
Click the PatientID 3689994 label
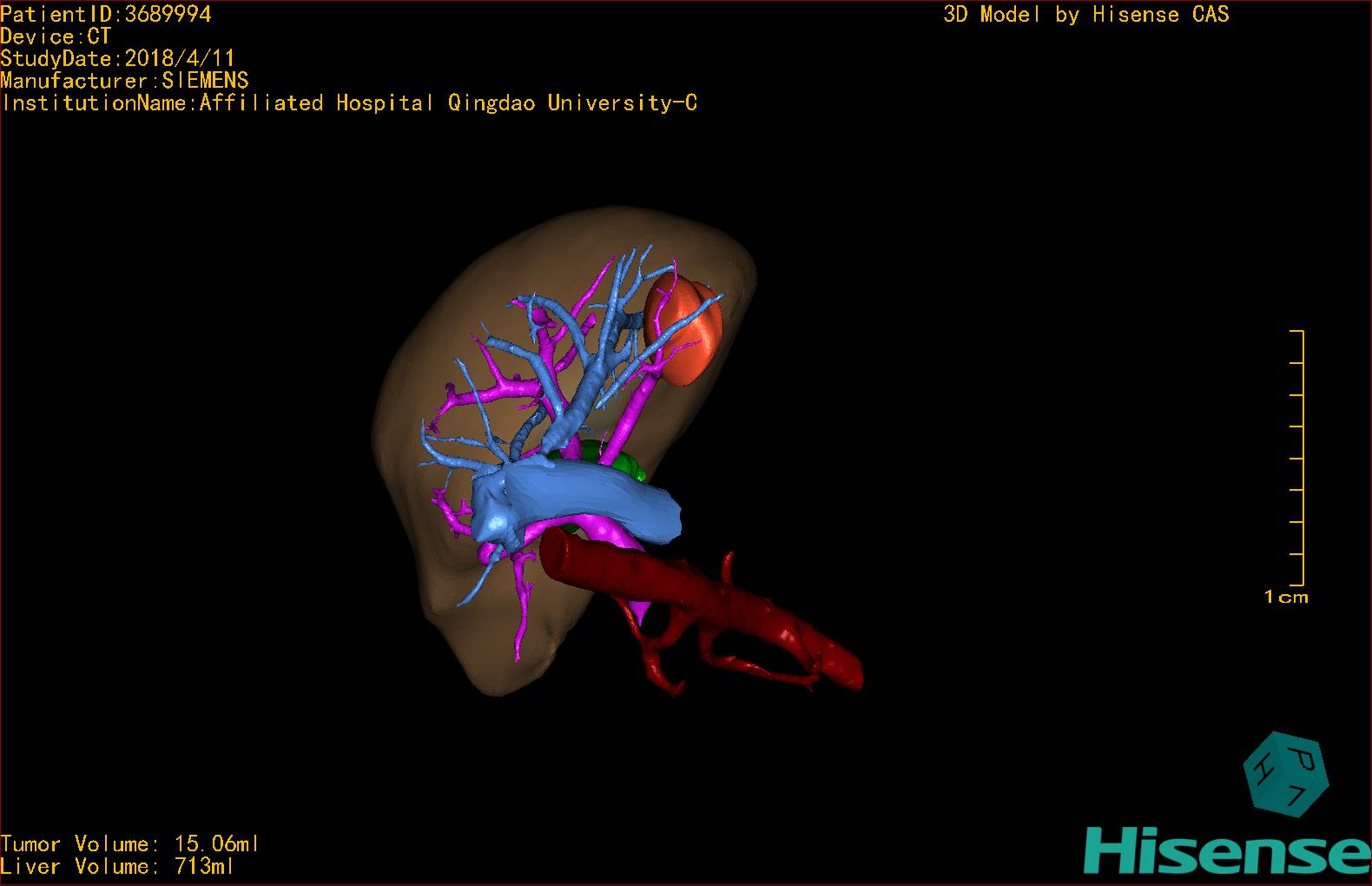pyautogui.click(x=106, y=14)
